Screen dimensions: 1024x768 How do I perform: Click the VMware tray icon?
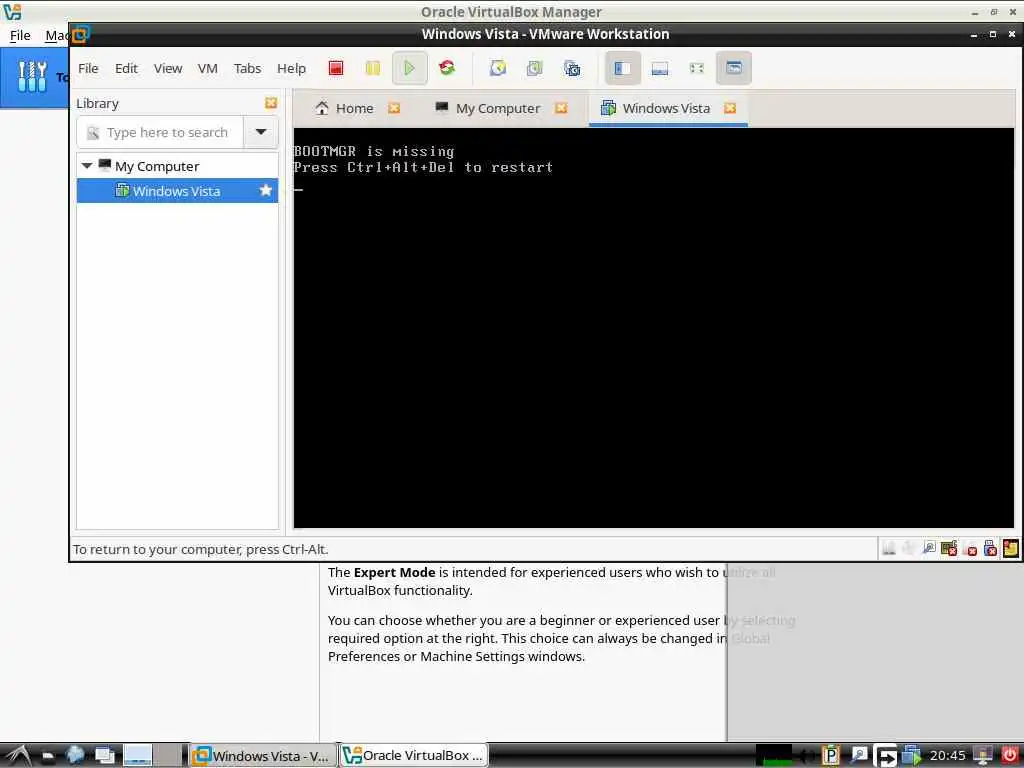pos(911,756)
